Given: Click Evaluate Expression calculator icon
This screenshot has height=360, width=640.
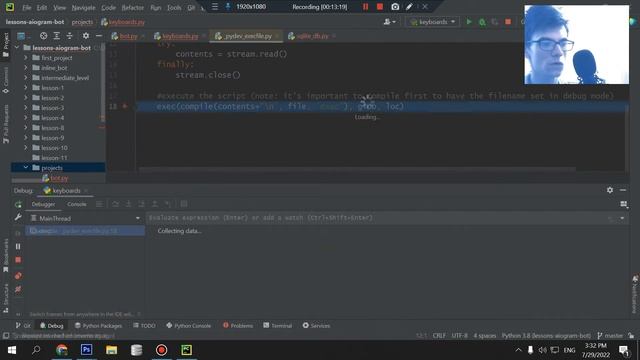Looking at the screenshot, I should click(x=184, y=204).
